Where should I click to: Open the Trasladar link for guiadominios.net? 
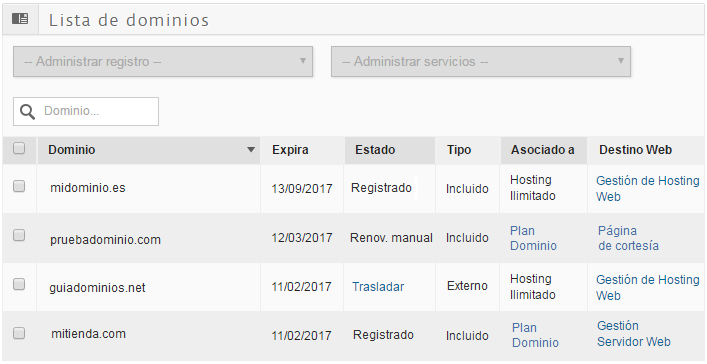[378, 286]
